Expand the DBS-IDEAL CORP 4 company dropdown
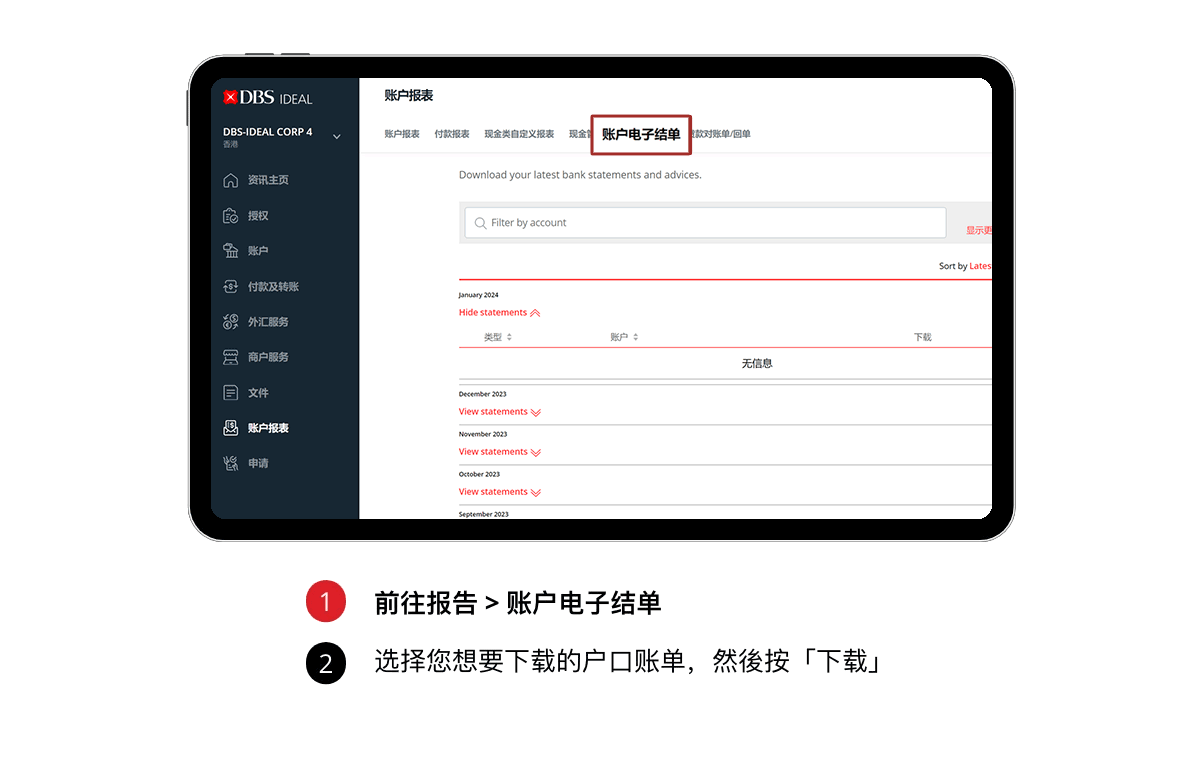Image resolution: width=1200 pixels, height=760 pixels. click(336, 136)
